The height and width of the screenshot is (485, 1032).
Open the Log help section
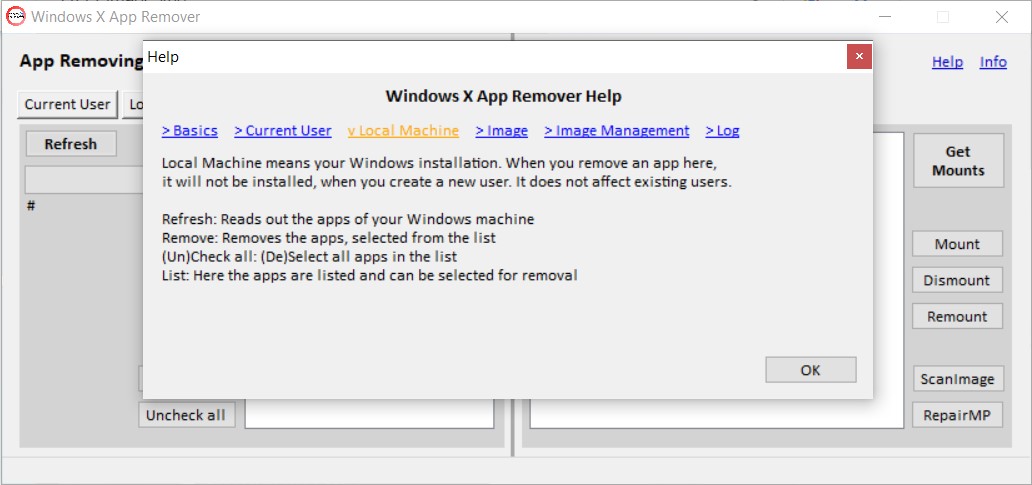(722, 131)
